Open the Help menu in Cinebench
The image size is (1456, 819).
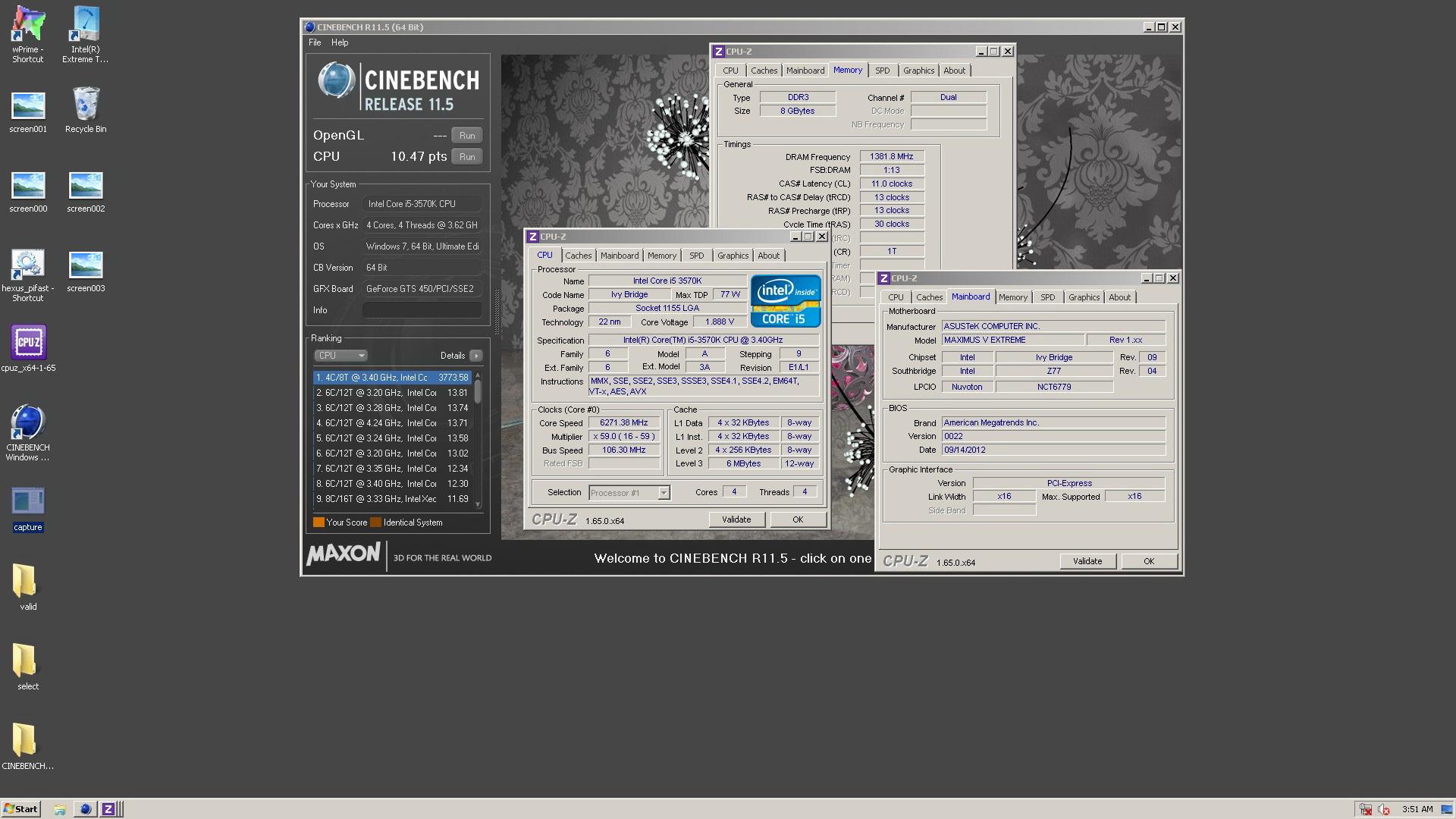pos(340,42)
